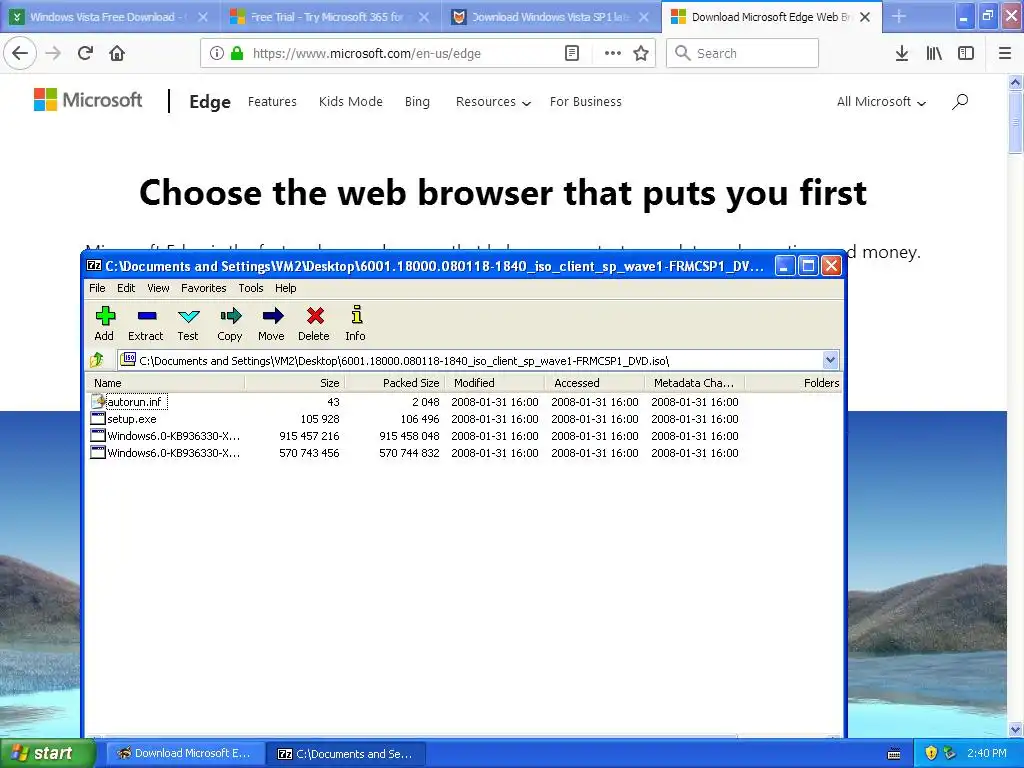Go to the Firefox home page
This screenshot has width=1024, height=768.
click(117, 53)
